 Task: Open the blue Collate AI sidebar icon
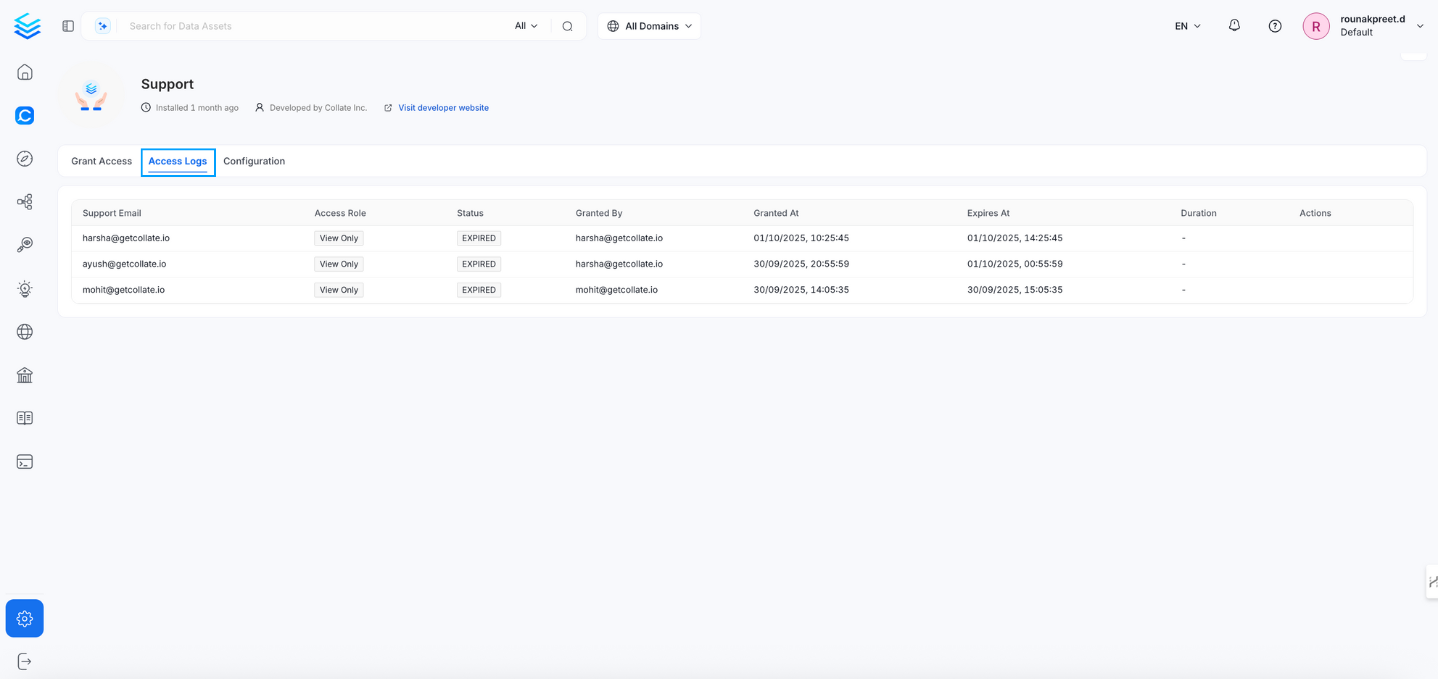point(25,115)
